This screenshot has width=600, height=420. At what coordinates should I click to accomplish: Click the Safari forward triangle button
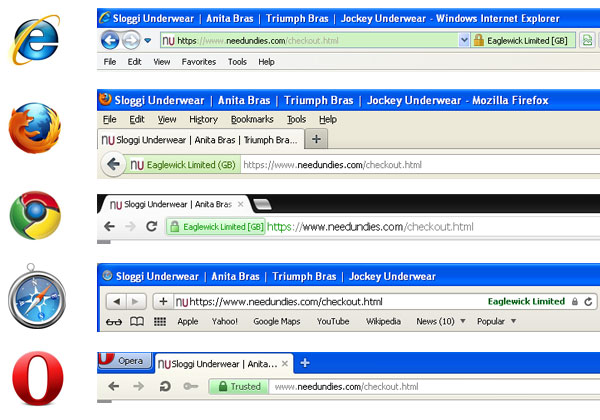click(135, 301)
